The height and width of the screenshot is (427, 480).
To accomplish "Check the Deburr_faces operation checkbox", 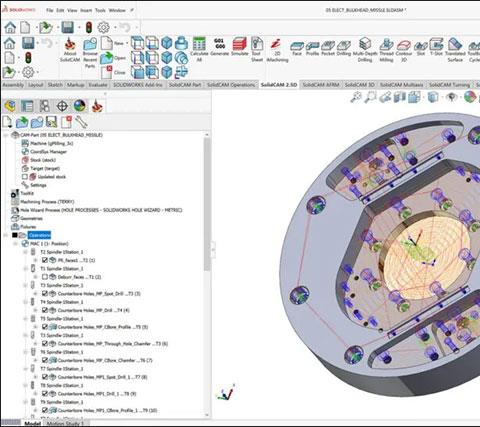I will (x=45, y=277).
